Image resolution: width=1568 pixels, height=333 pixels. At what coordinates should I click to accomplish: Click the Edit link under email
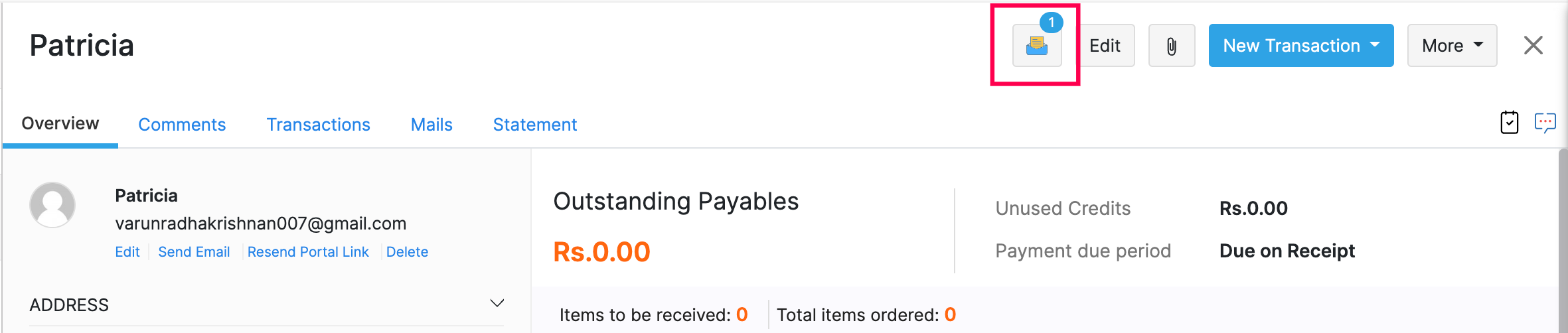coord(127,252)
